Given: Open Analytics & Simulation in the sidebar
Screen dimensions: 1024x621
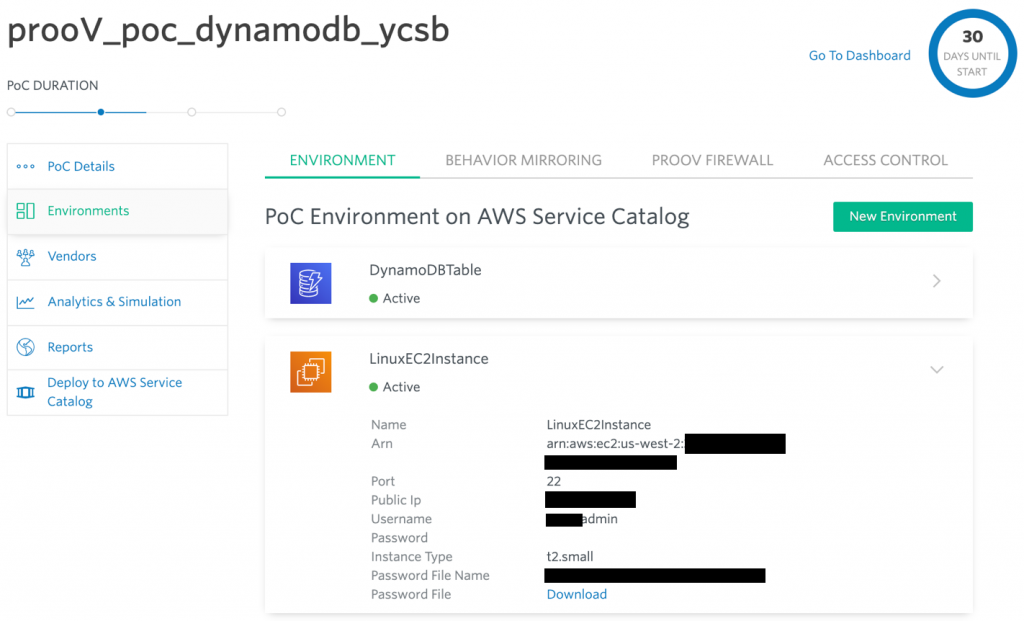Looking at the screenshot, I should (x=118, y=302).
